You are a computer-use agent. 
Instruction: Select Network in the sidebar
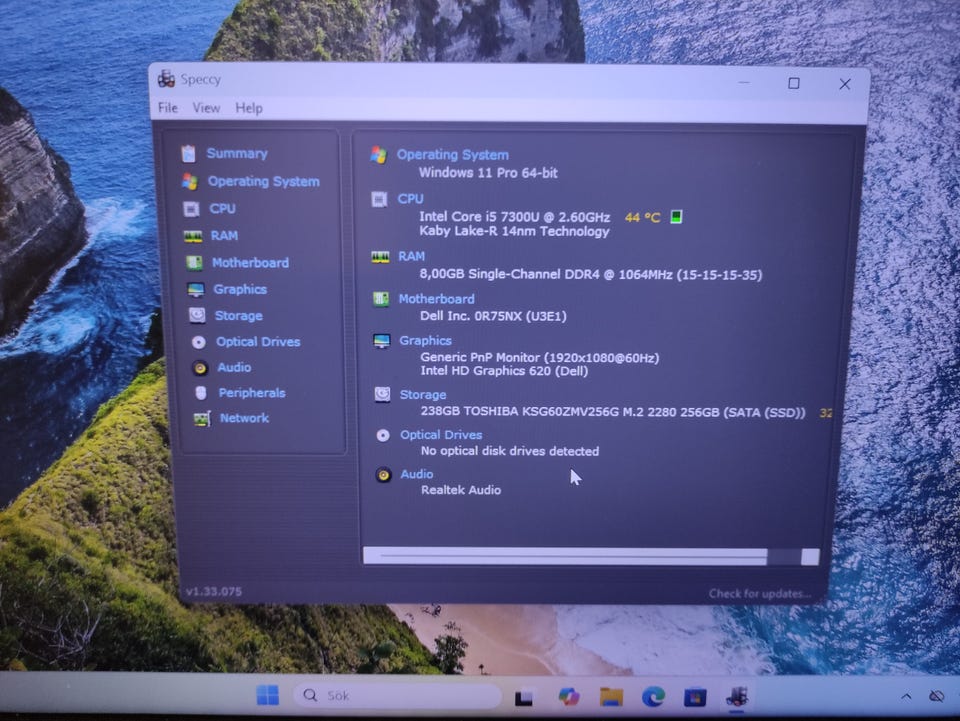coord(244,418)
